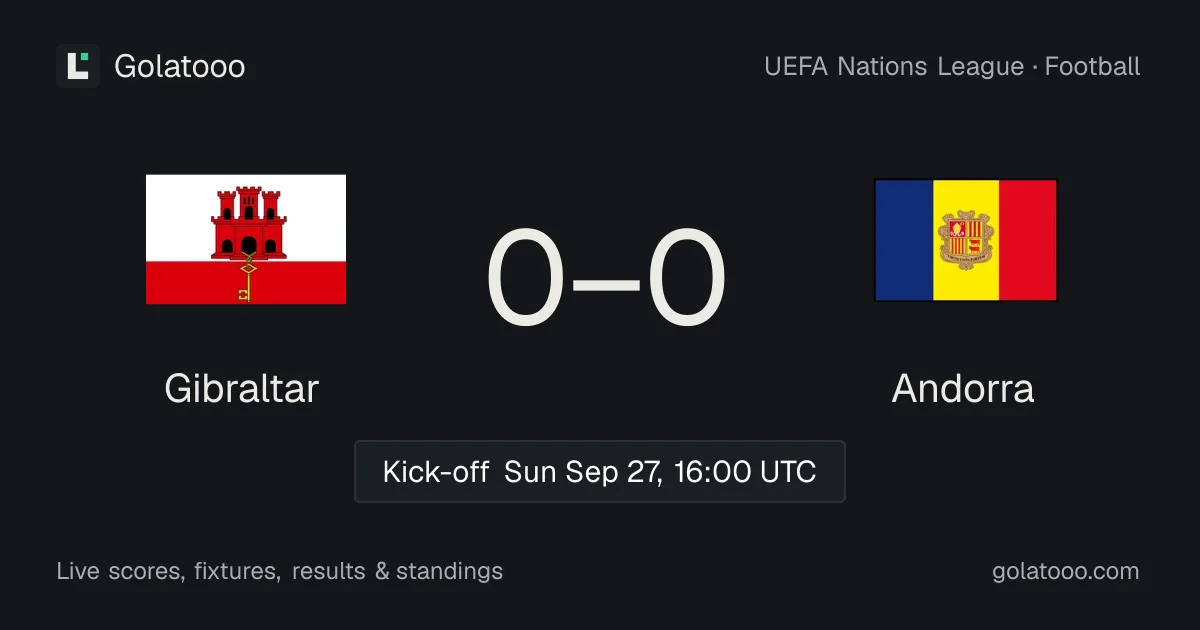Open the Golatooo brand name
Viewport: 1200px width, 630px height.
click(180, 67)
